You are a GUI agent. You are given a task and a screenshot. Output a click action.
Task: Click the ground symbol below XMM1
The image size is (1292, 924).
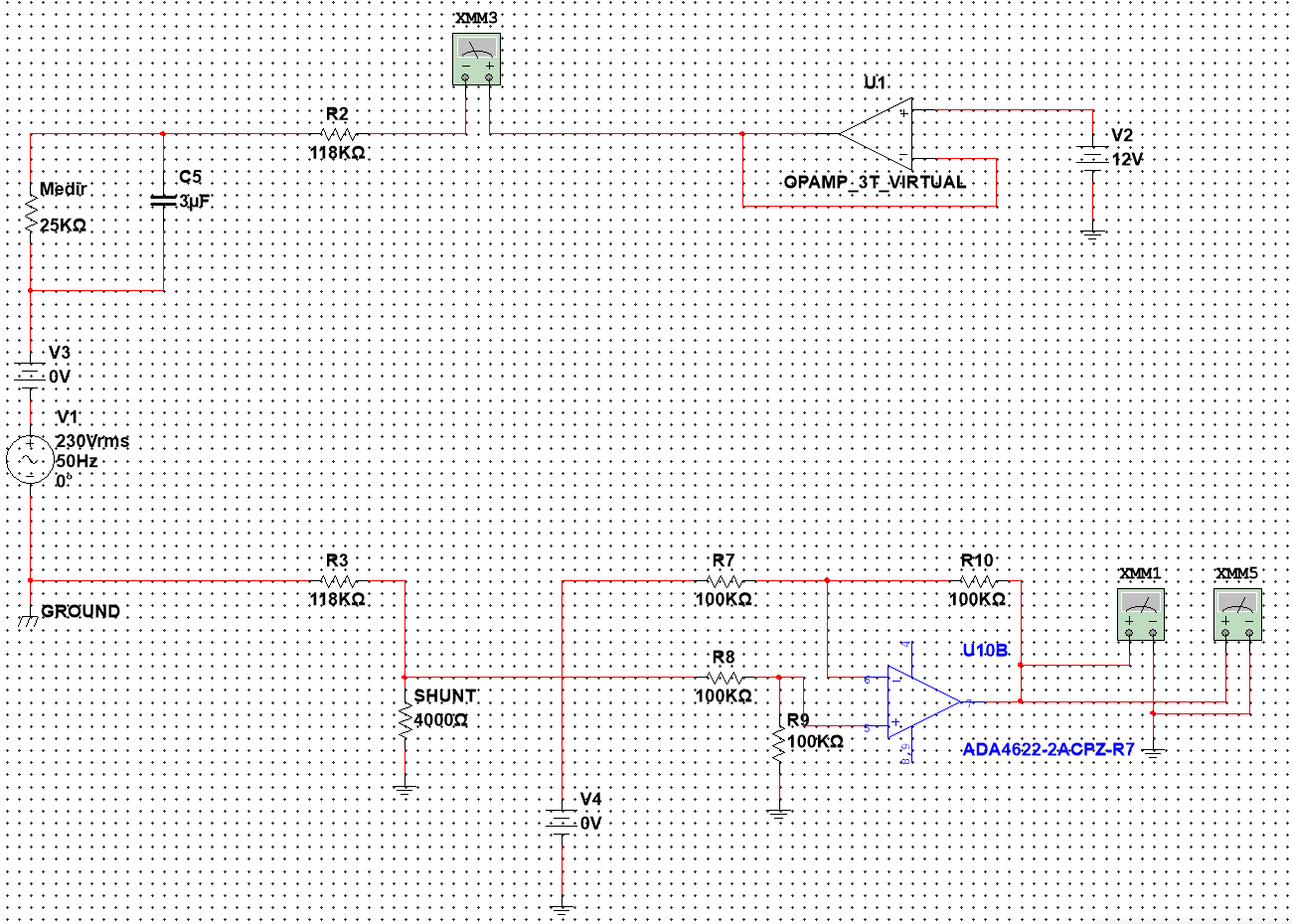pos(1153,752)
